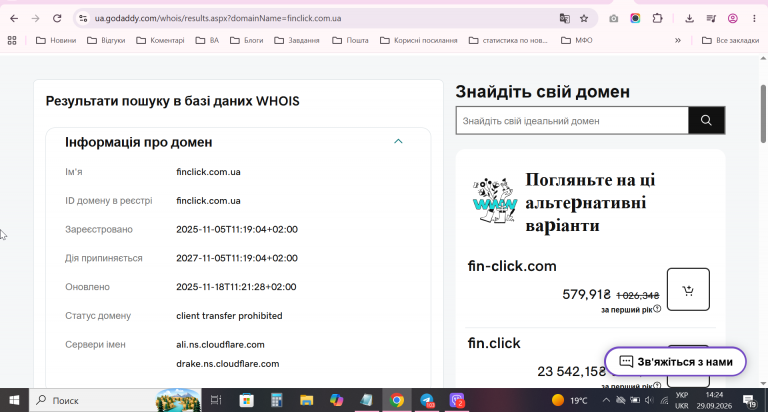
Task: Open Calculator from taskbar
Action: tap(277, 400)
